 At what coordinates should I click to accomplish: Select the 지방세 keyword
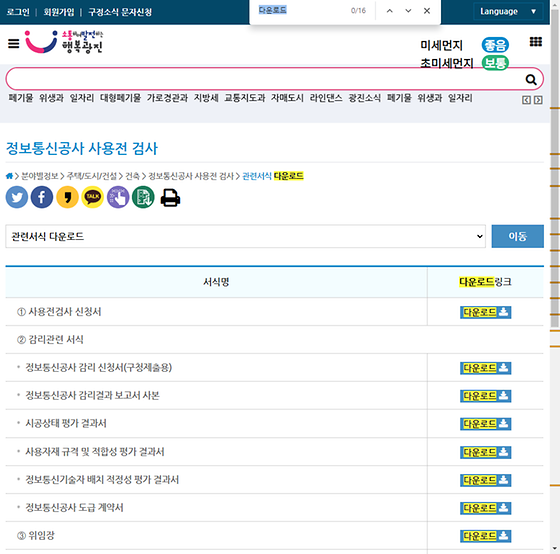point(206,98)
